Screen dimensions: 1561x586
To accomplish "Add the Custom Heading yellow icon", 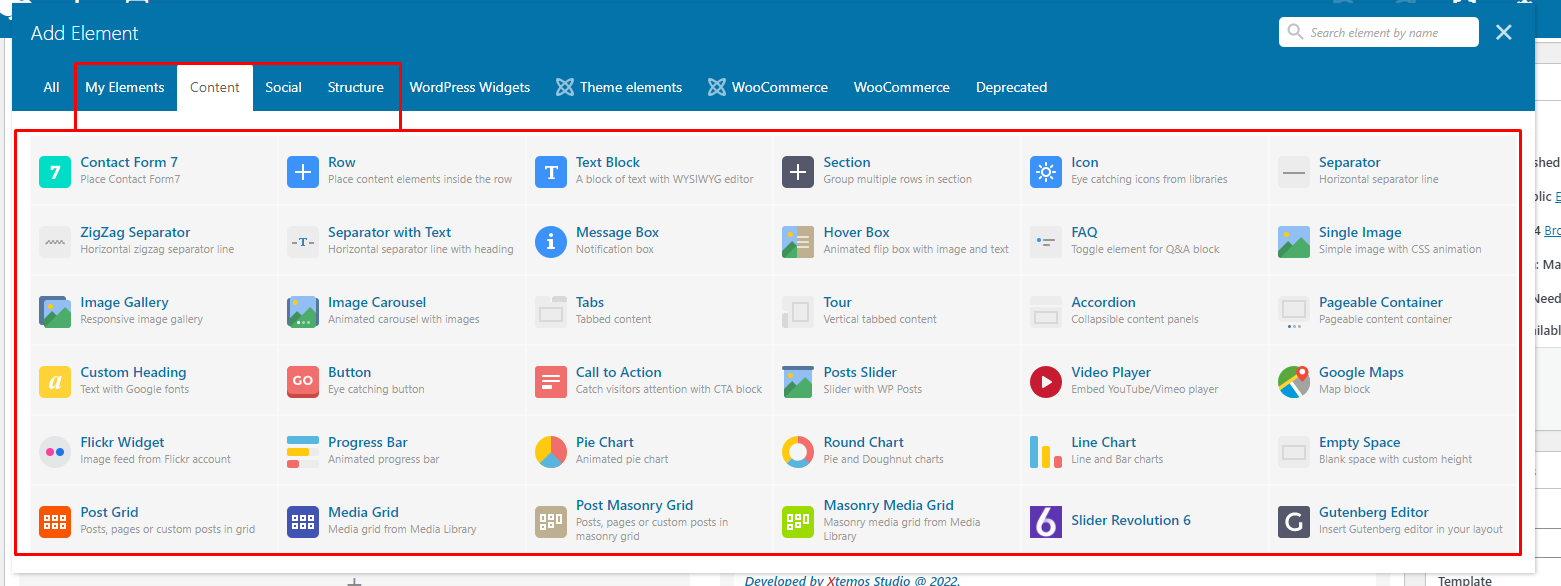I will coord(55,382).
